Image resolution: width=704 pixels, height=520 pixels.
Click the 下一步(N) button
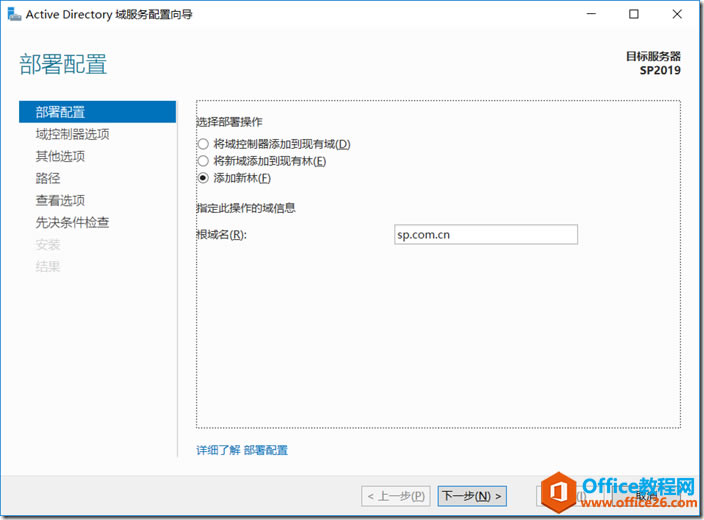[472, 496]
